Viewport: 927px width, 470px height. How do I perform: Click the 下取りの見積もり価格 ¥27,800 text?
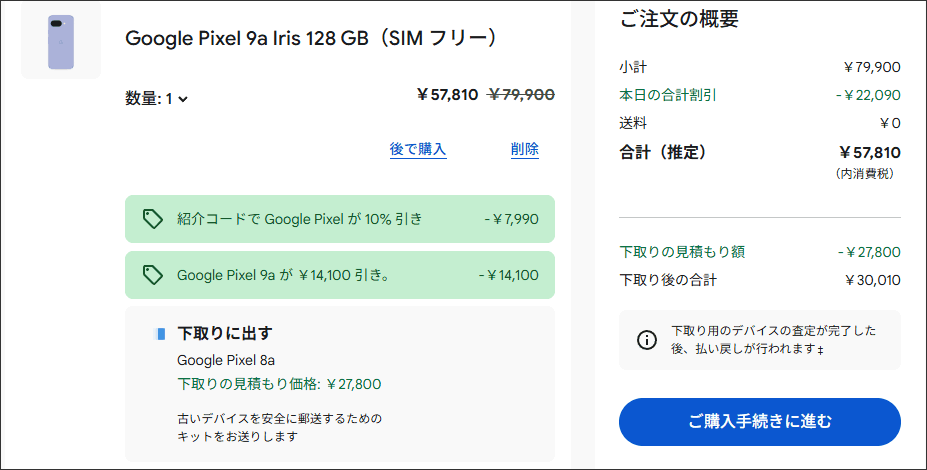point(279,384)
